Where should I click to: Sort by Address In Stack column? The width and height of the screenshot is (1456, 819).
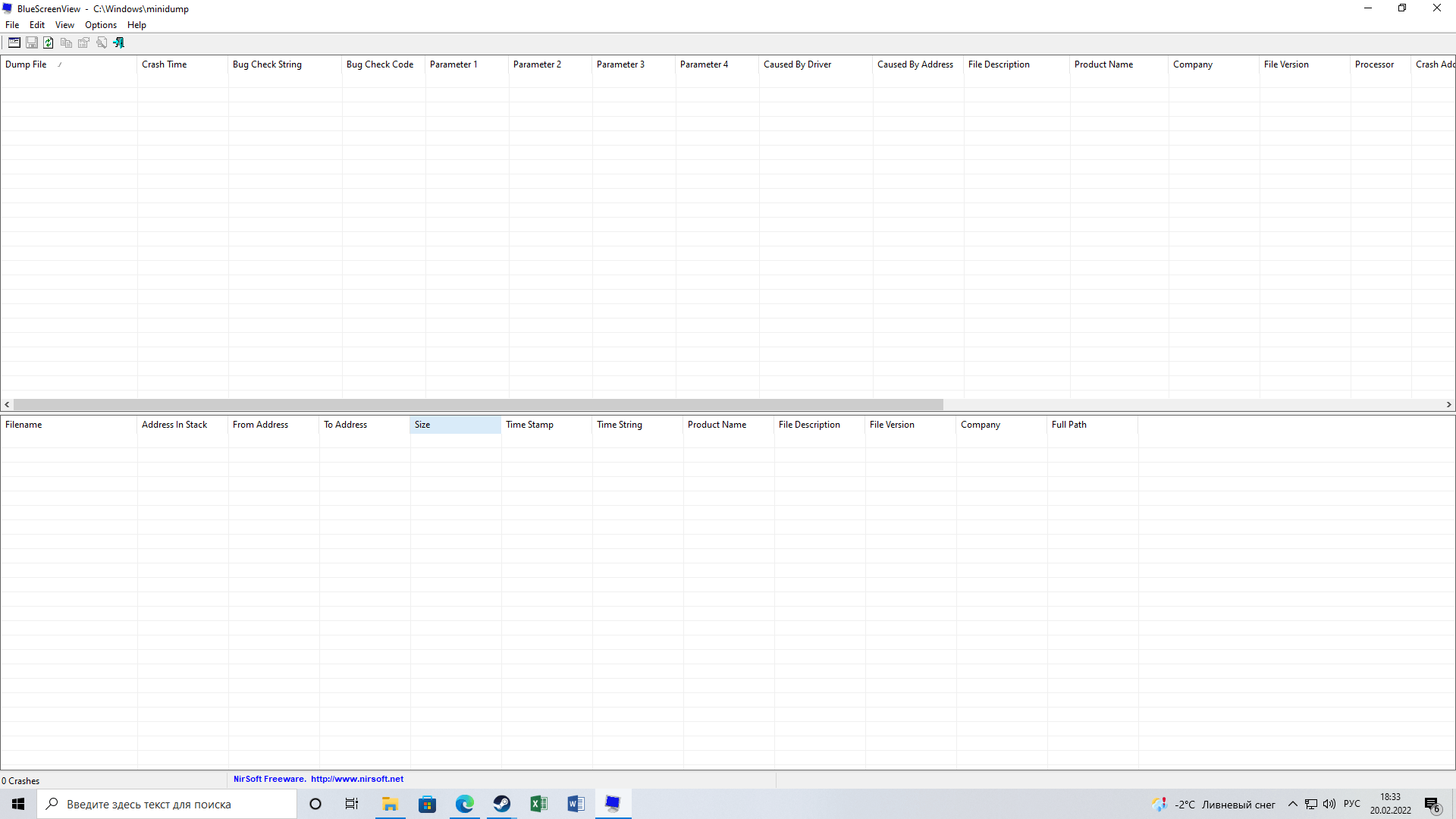pyautogui.click(x=182, y=425)
